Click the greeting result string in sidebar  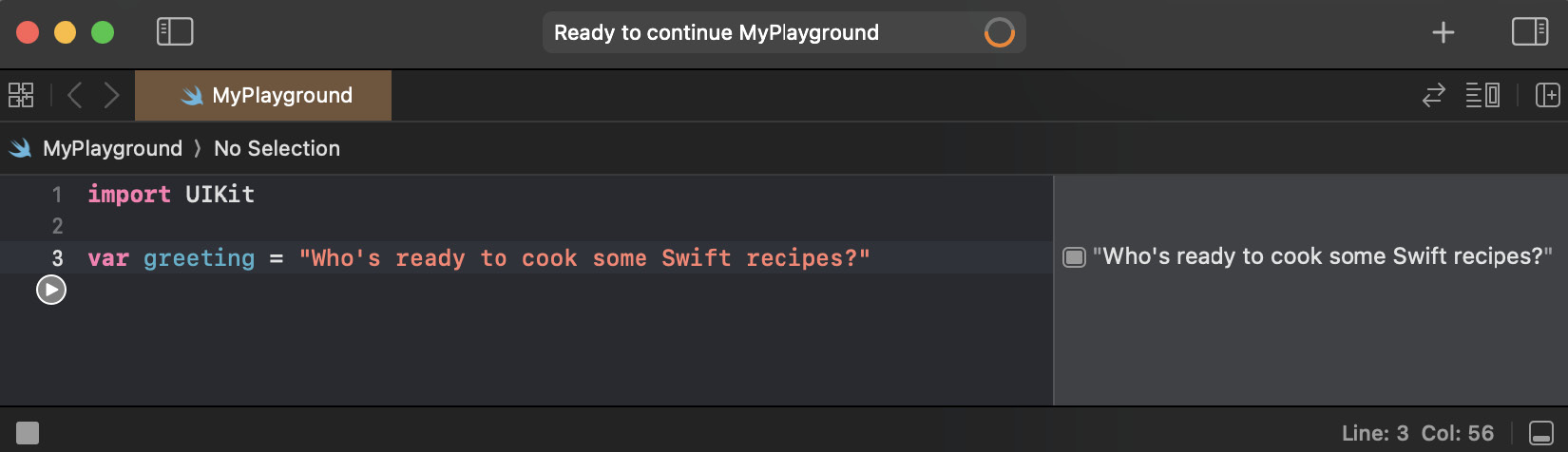(1322, 256)
